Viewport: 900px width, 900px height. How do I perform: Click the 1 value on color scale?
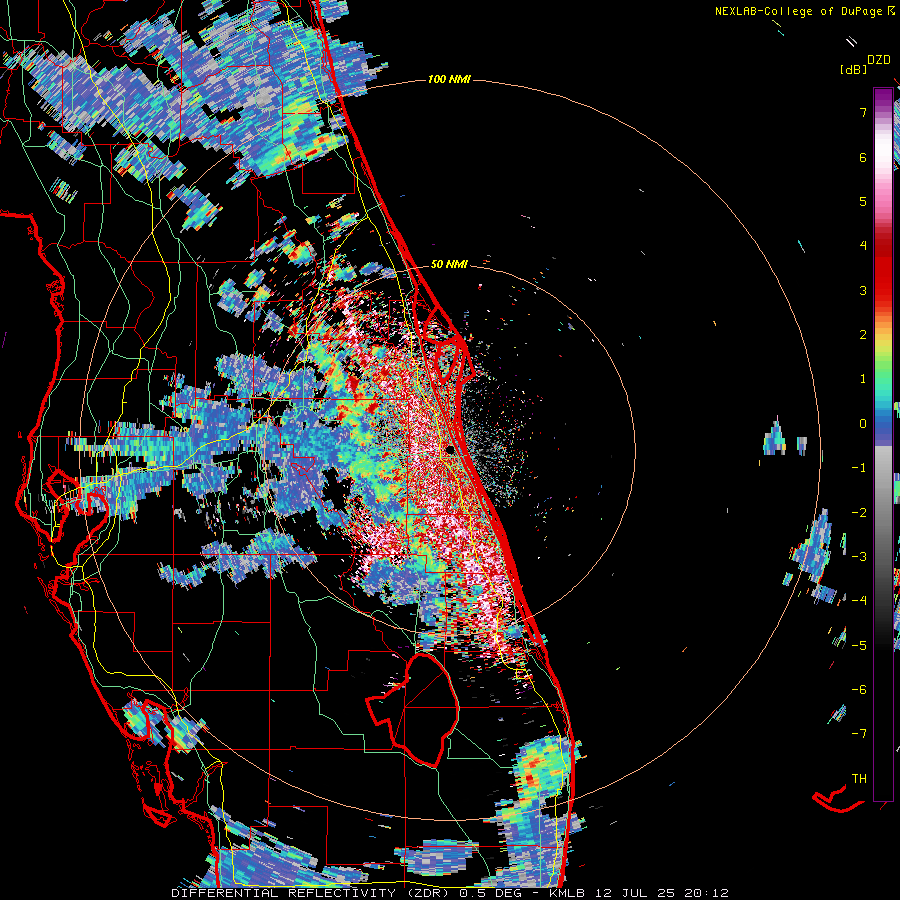click(863, 379)
